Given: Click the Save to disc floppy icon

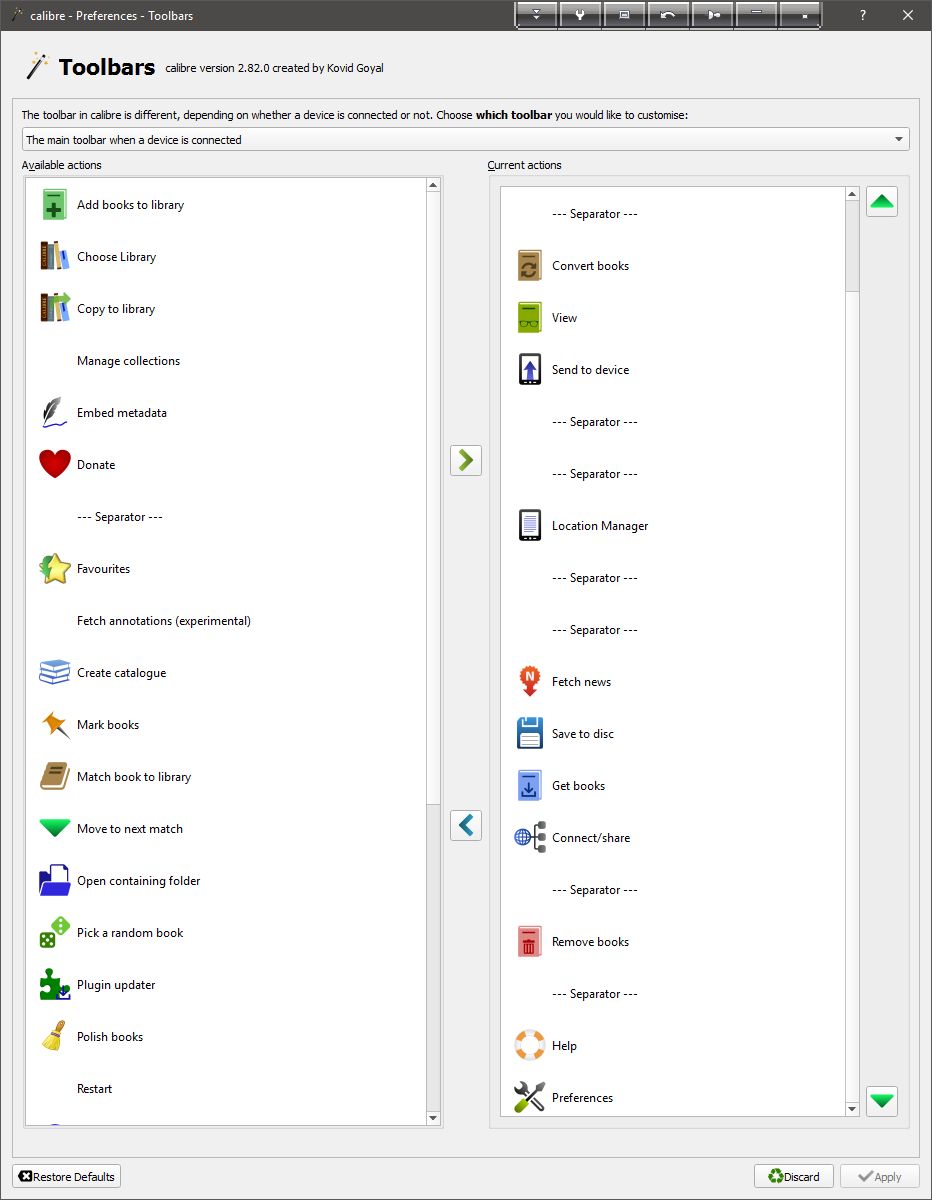Looking at the screenshot, I should pyautogui.click(x=530, y=734).
